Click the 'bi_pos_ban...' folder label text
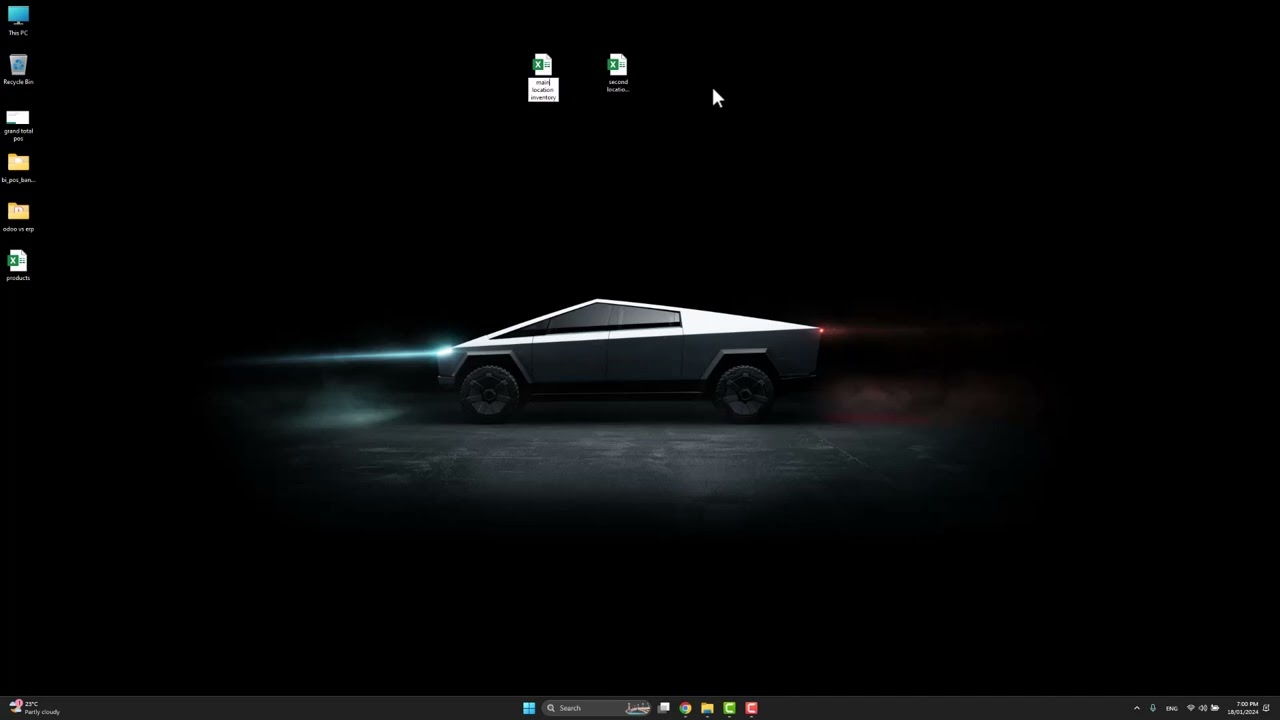 point(18,180)
